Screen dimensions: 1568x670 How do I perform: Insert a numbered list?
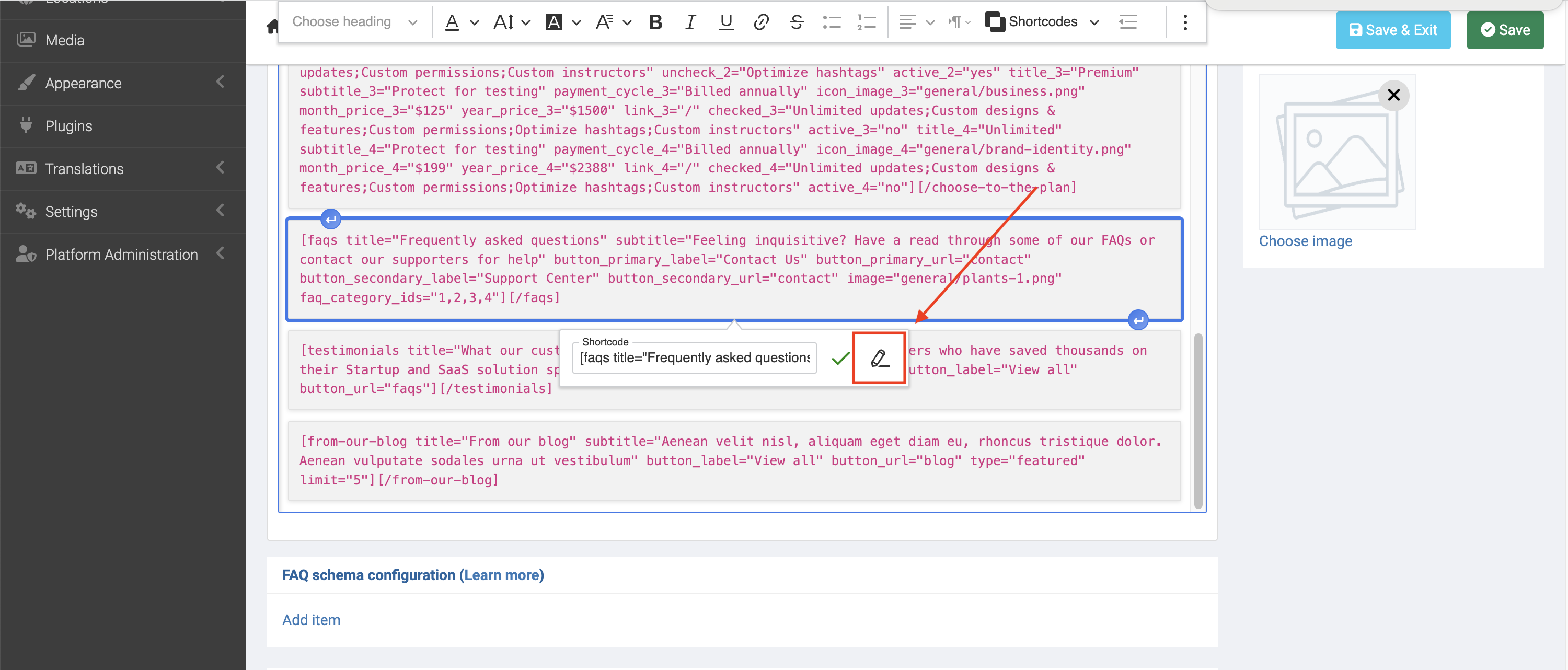click(866, 22)
